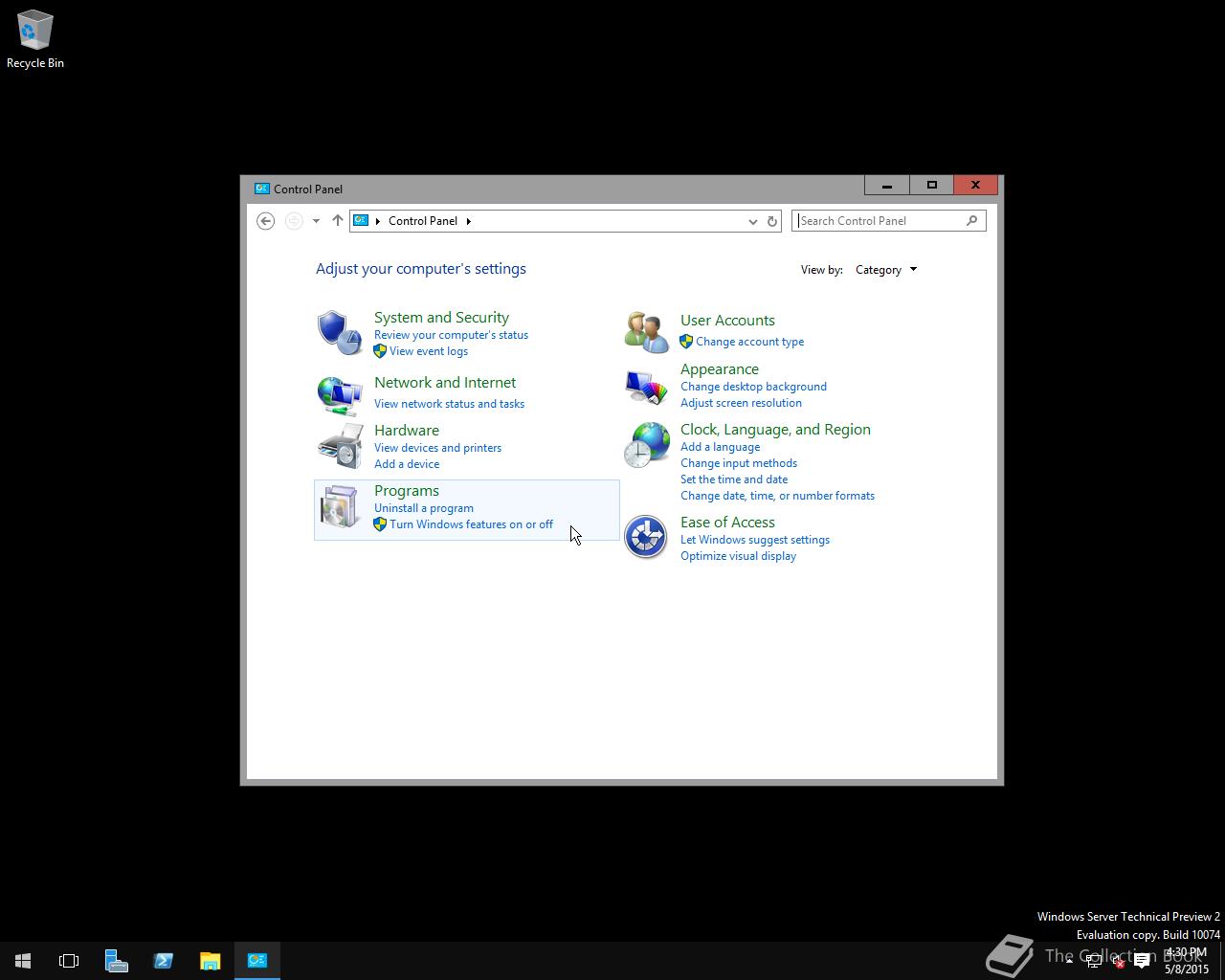The width and height of the screenshot is (1225, 980).
Task: Refresh the Control Panel view
Action: click(x=772, y=221)
